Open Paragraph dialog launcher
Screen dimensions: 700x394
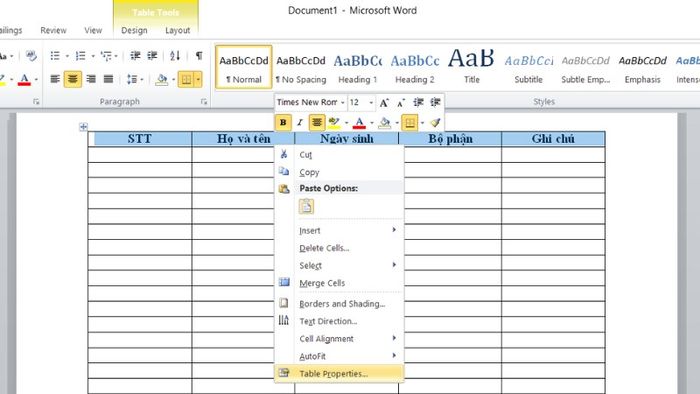(204, 102)
